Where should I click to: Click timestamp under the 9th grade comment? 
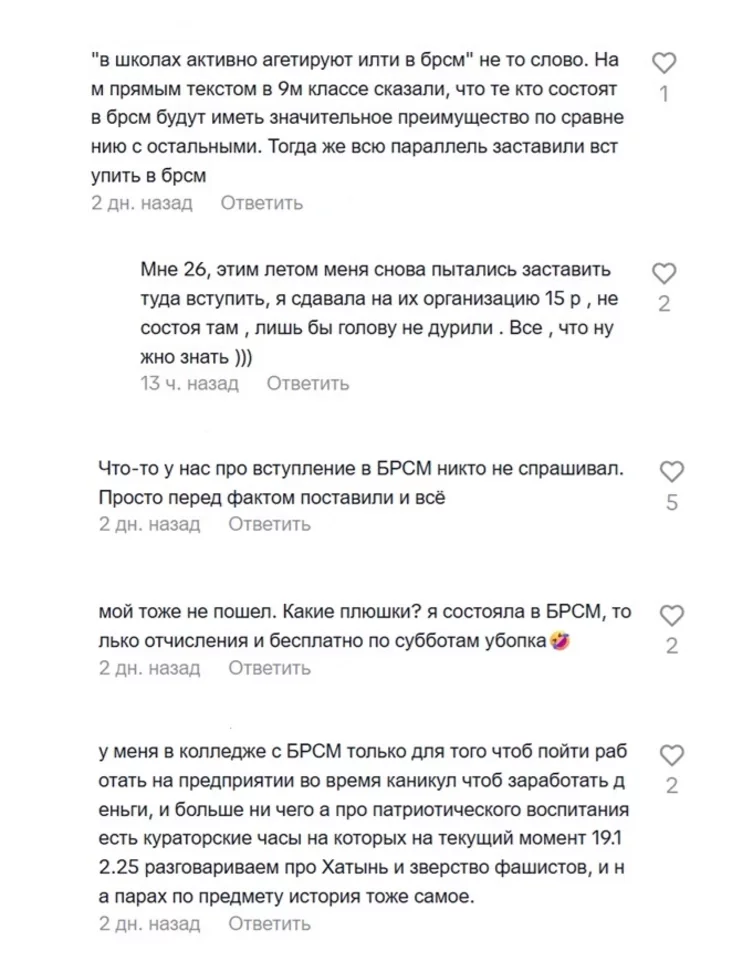[x=142, y=203]
